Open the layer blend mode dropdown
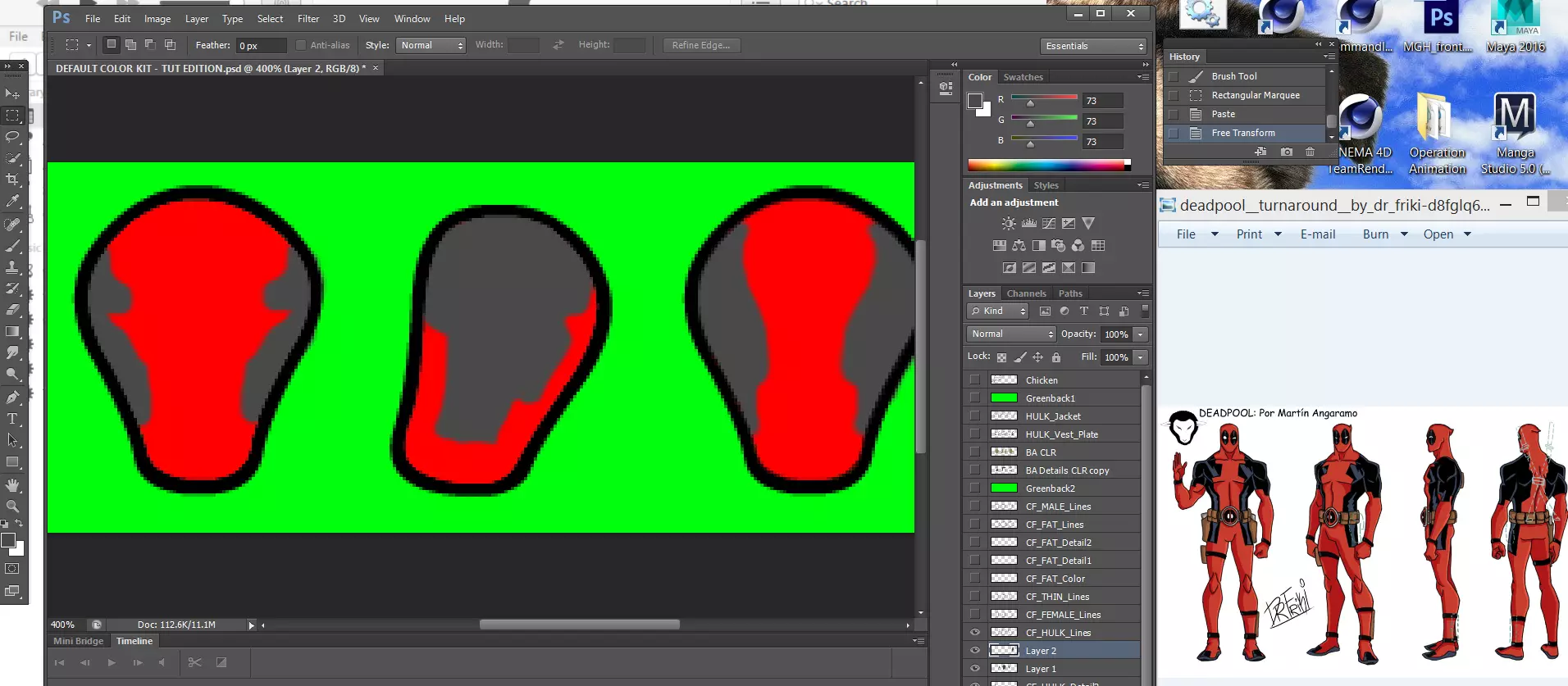This screenshot has width=1568, height=686. coord(1011,334)
